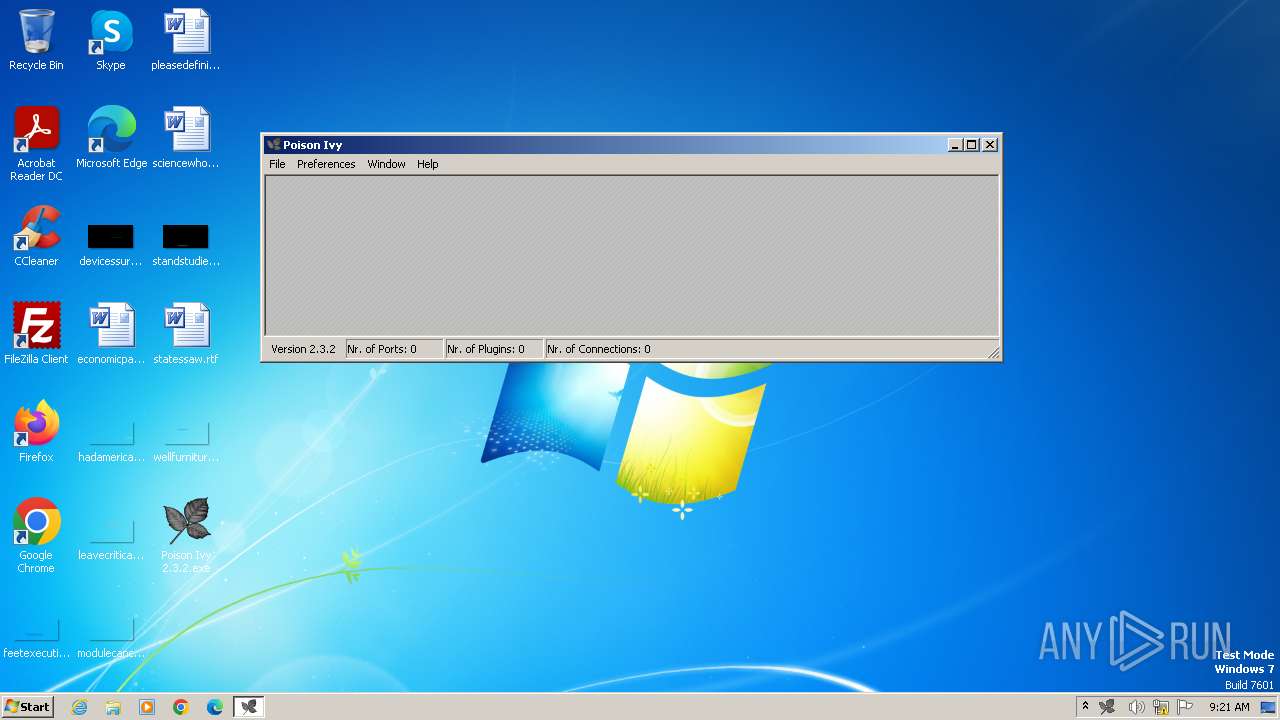Select the Google Chrome desktop shortcut
The width and height of the screenshot is (1280, 720).
point(36,536)
